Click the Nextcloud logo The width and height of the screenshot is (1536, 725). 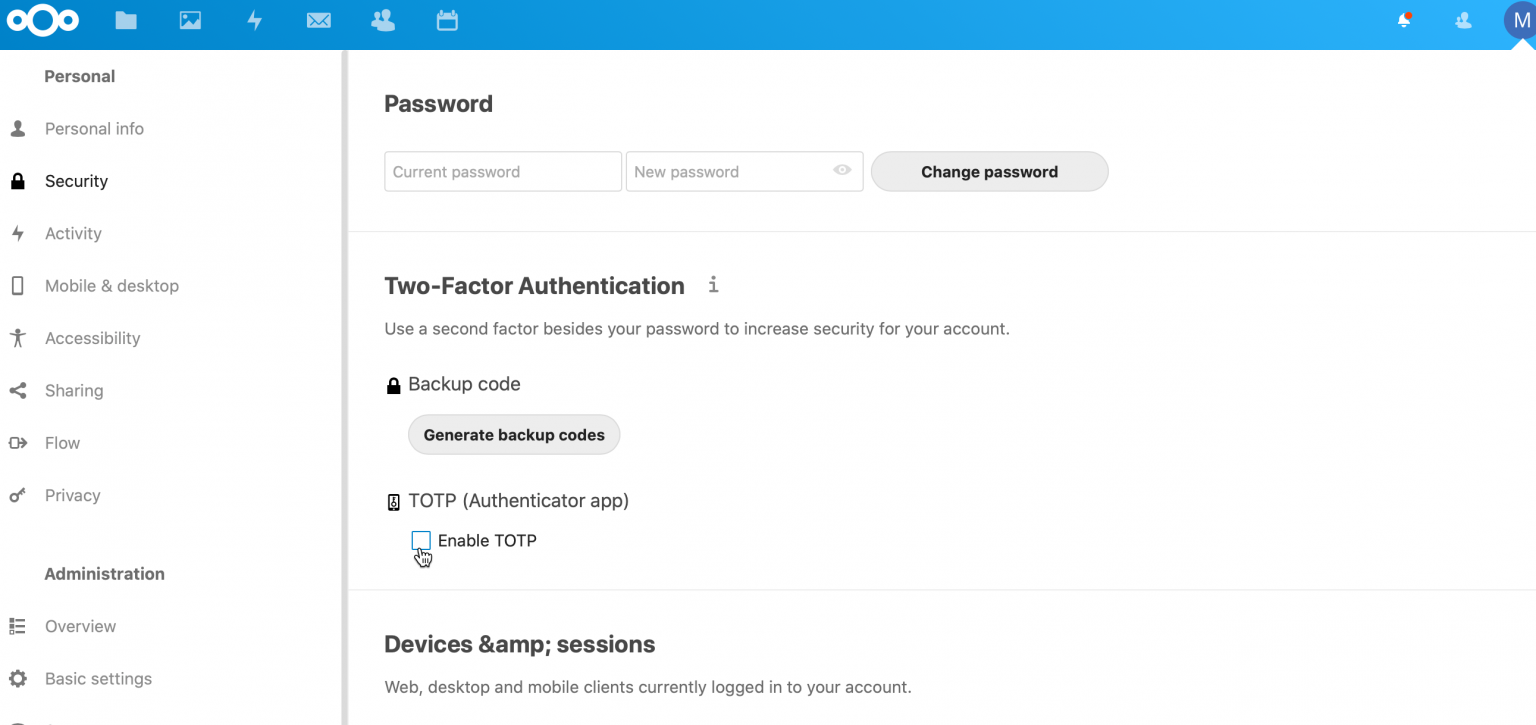[x=43, y=20]
